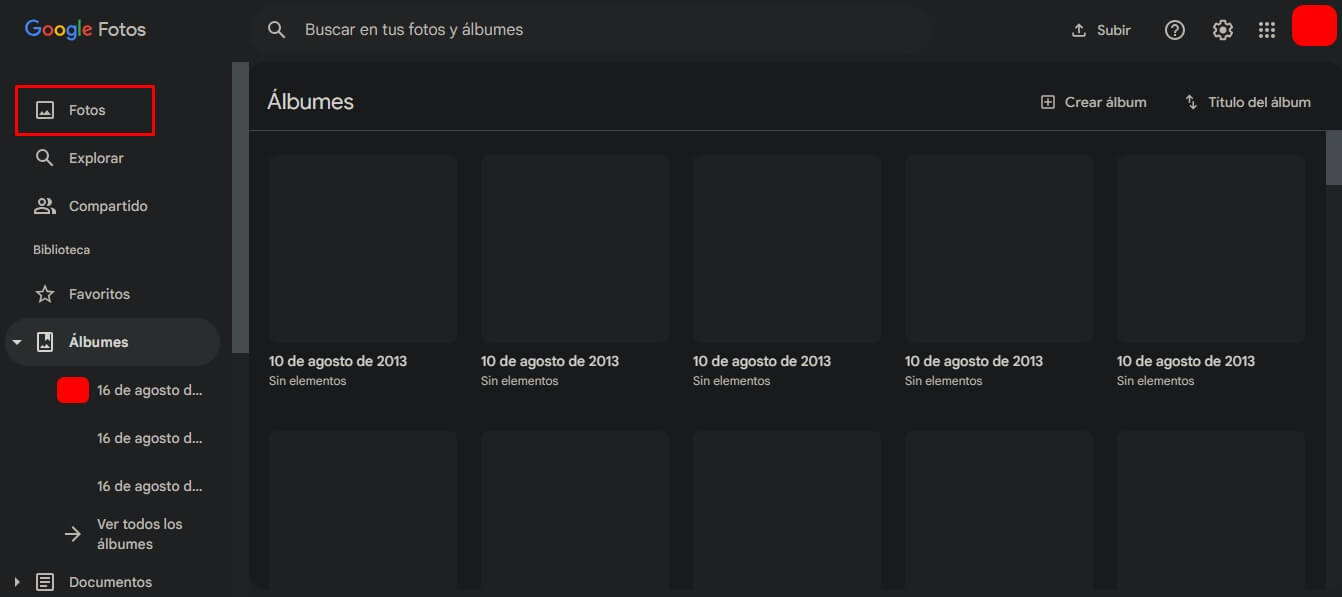
Task: Collapse the Álbumes tree arrow
Action: (x=17, y=342)
